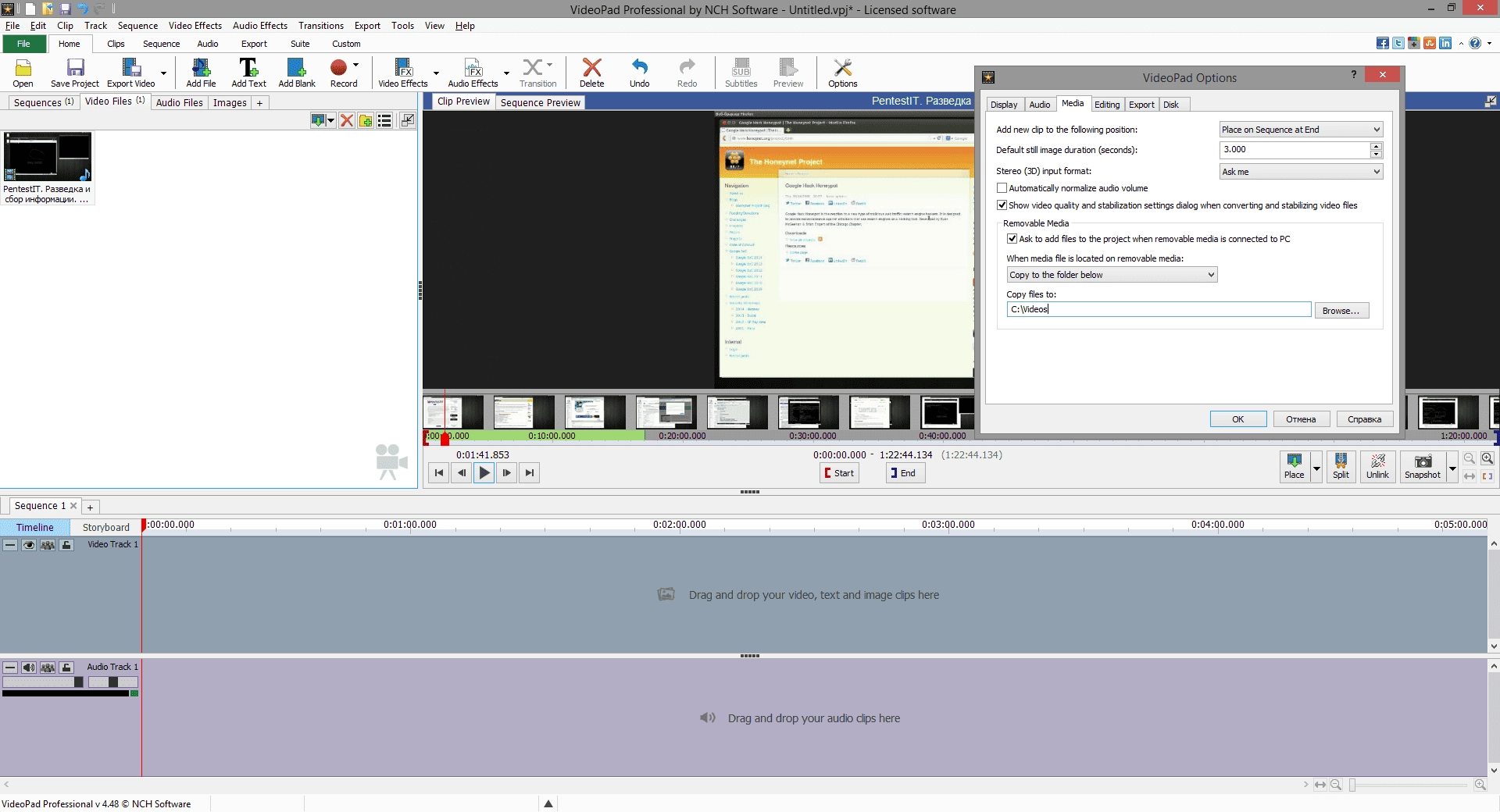Image resolution: width=1500 pixels, height=812 pixels.
Task: Expand Audio Effects dropdown arrow
Action: [x=506, y=73]
